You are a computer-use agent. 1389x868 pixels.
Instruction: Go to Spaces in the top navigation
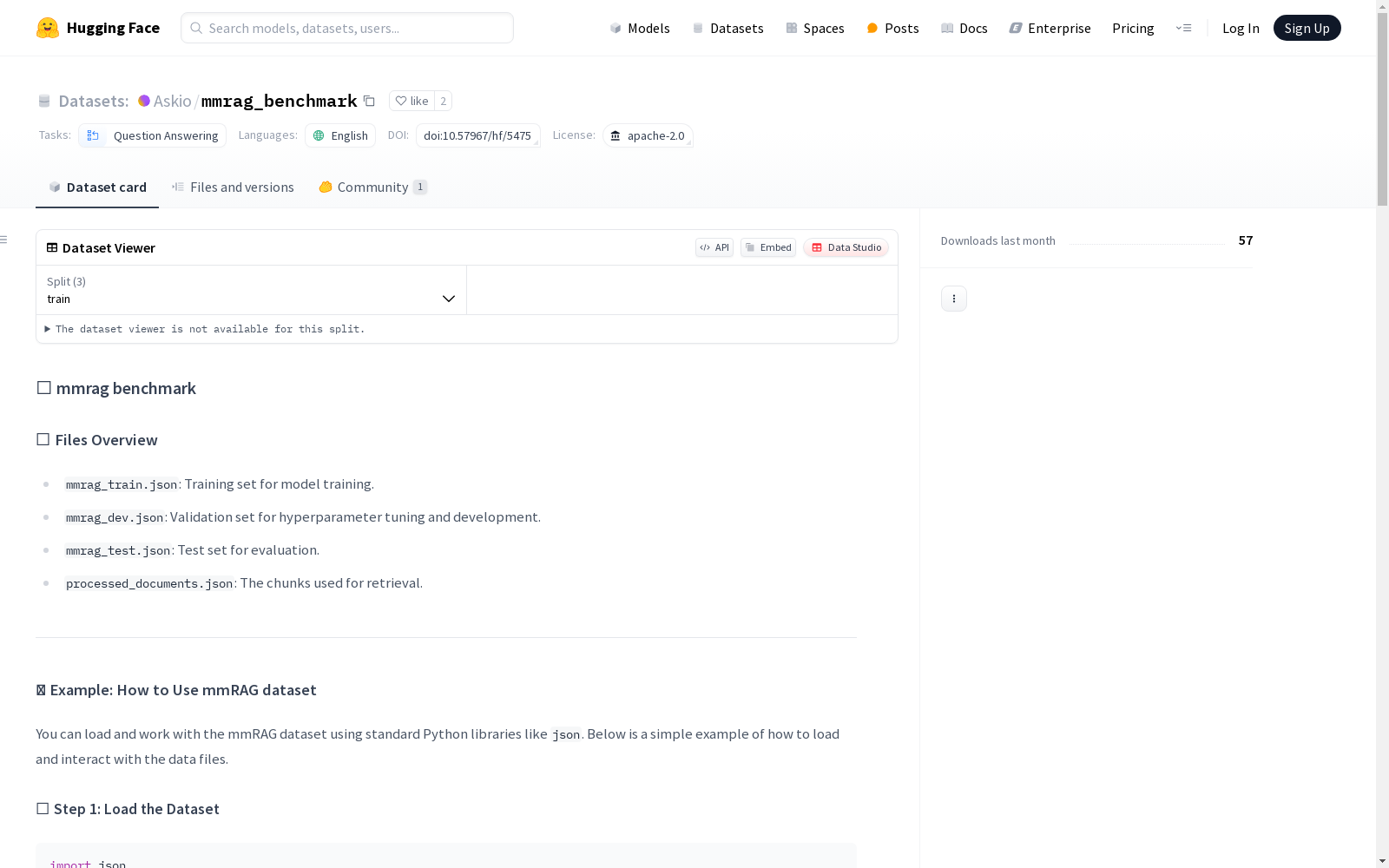815,28
